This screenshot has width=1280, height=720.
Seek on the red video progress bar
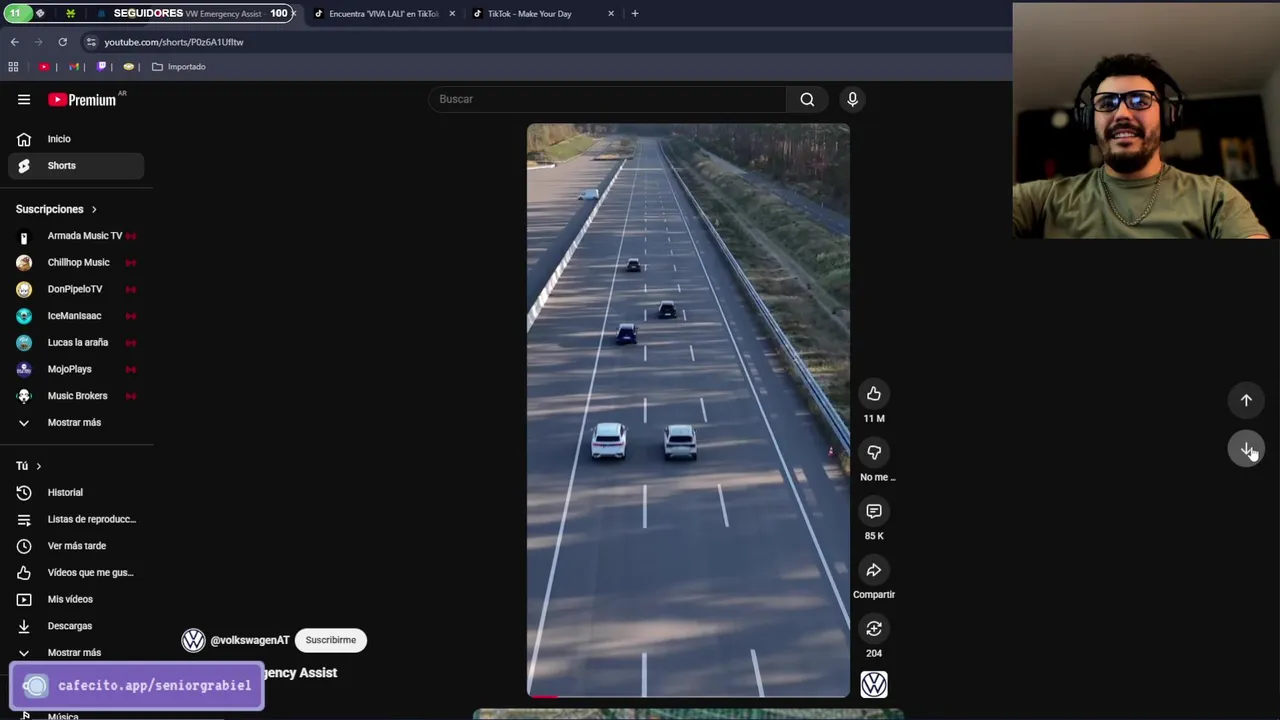688,695
